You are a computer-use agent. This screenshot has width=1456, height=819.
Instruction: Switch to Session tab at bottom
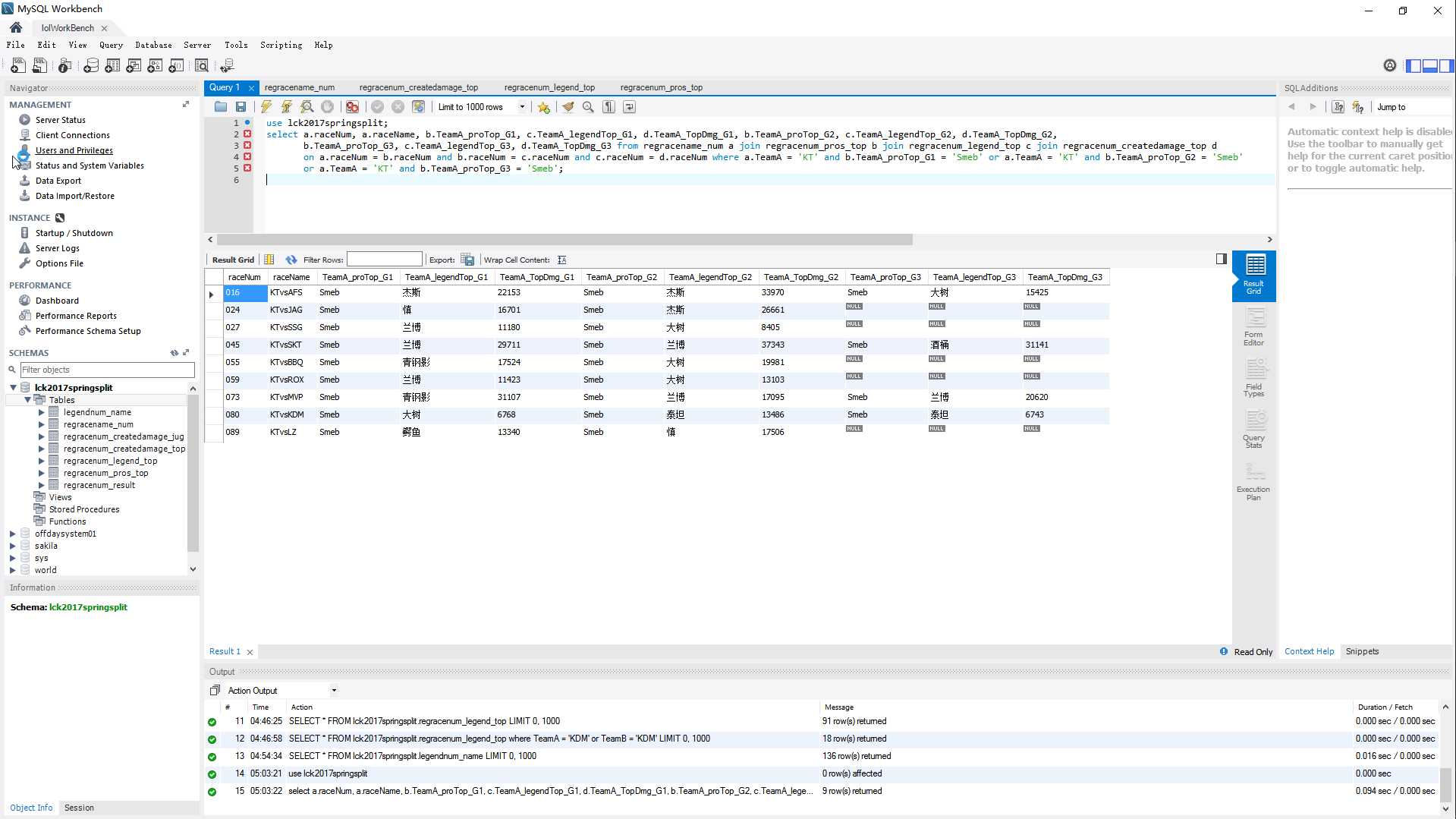click(x=79, y=808)
